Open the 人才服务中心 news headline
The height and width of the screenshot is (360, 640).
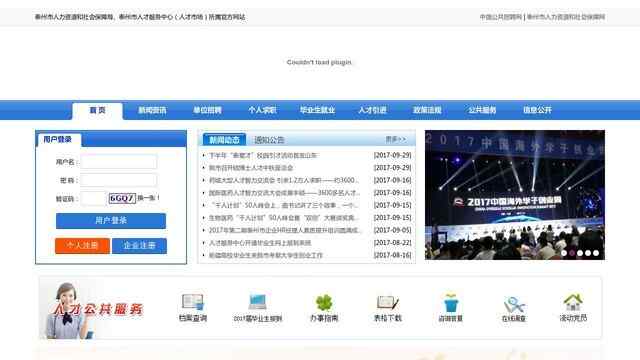point(260,243)
